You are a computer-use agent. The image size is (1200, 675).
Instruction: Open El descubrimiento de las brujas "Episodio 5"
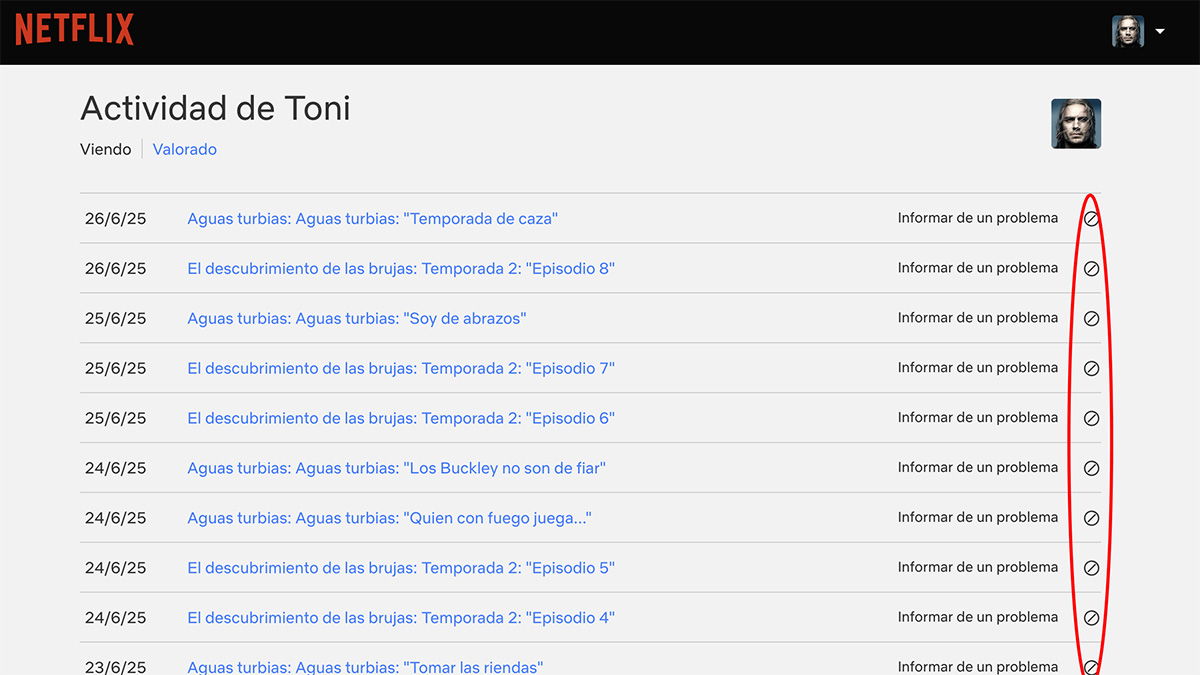(401, 568)
